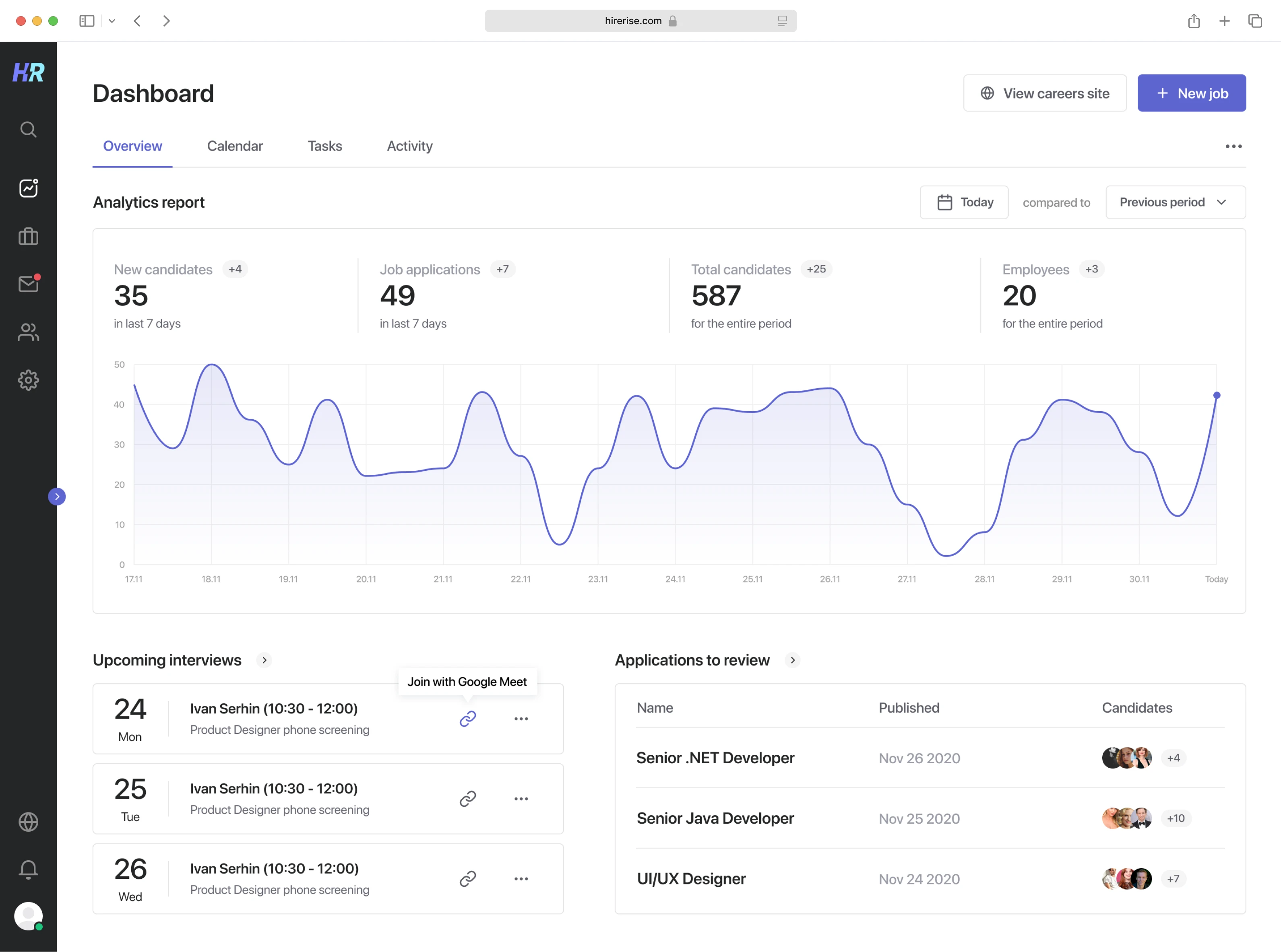Open search from the sidebar magnifier icon
The width and height of the screenshot is (1281, 952).
pyautogui.click(x=28, y=130)
